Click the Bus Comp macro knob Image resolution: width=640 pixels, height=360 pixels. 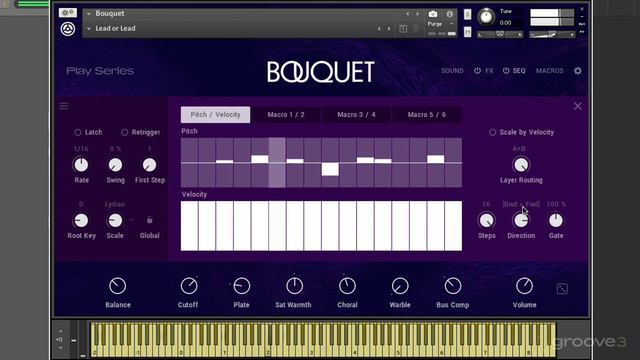point(453,286)
